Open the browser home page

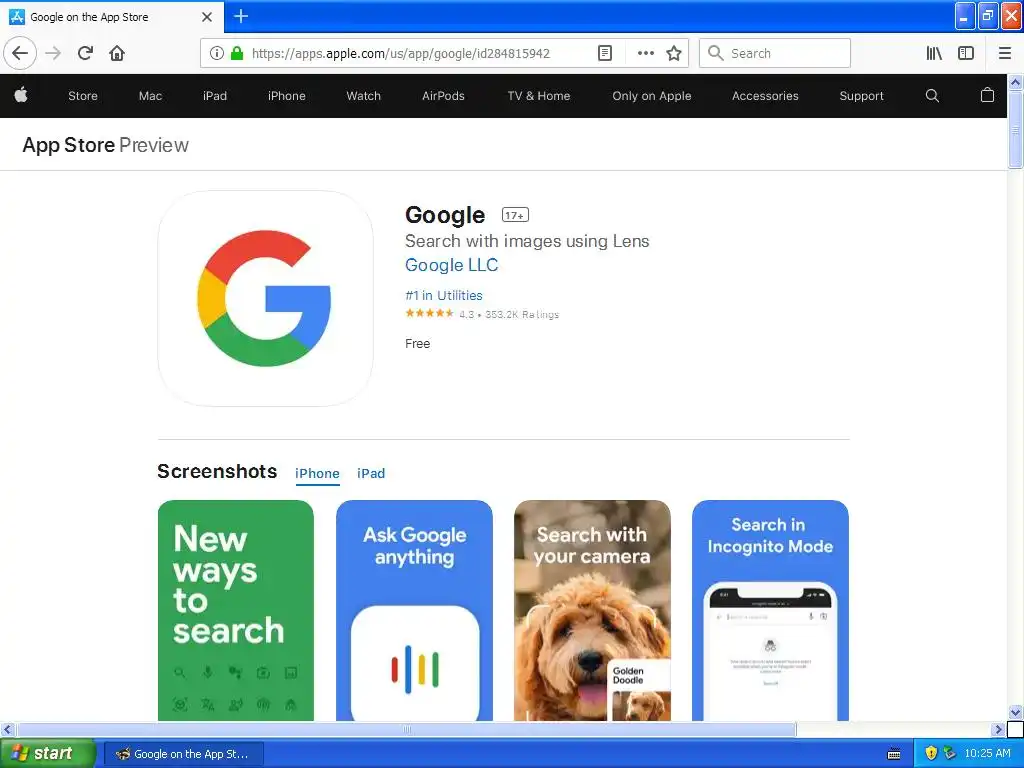[x=117, y=53]
